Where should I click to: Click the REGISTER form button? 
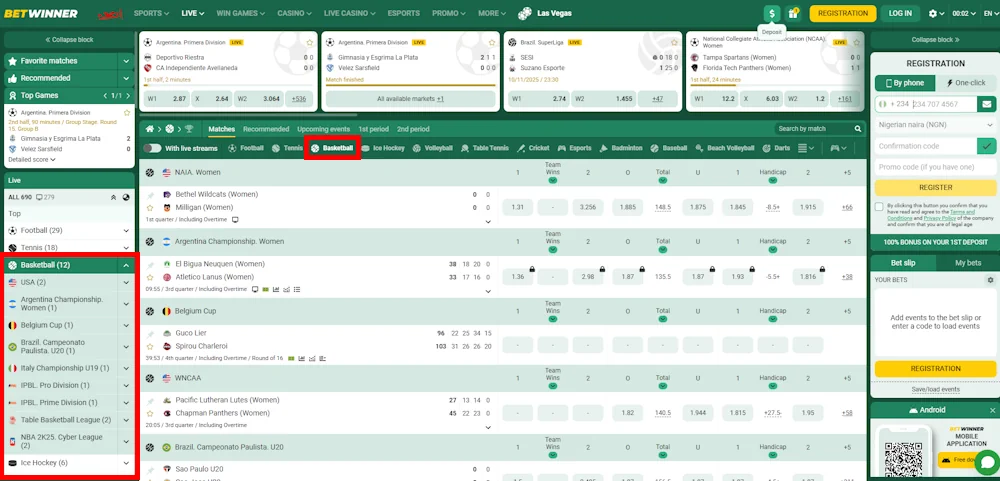point(936,188)
